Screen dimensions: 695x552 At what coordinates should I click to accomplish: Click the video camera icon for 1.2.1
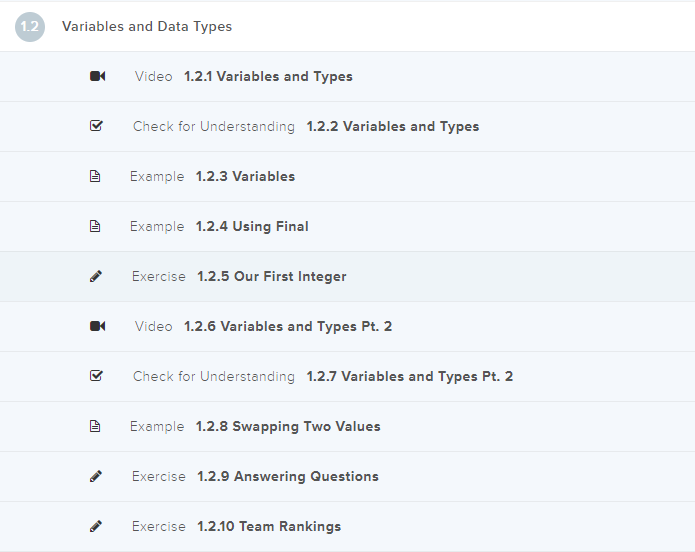tap(97, 77)
